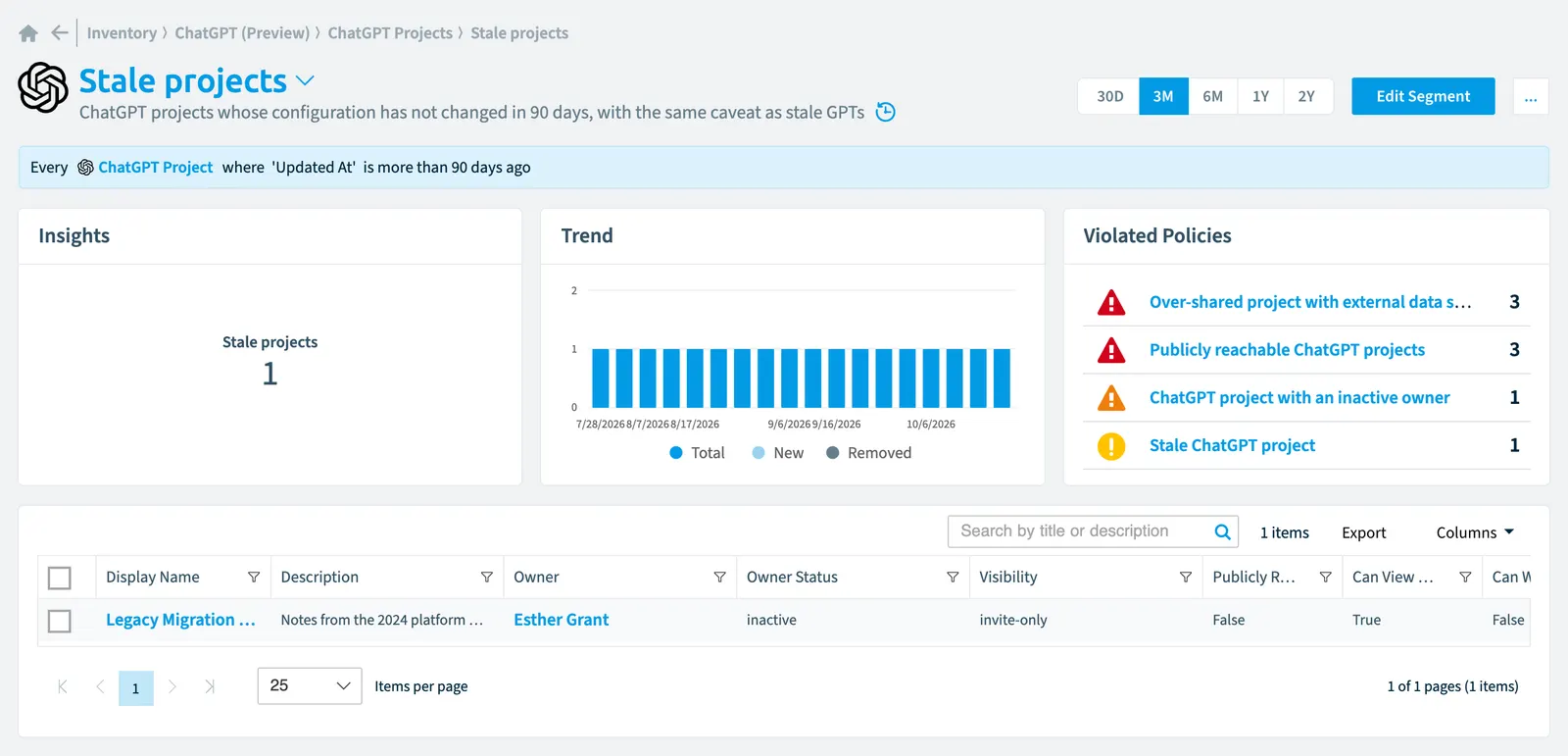Open the history clock icon after the description
Viewport: 1568px width, 756px height.
click(885, 112)
